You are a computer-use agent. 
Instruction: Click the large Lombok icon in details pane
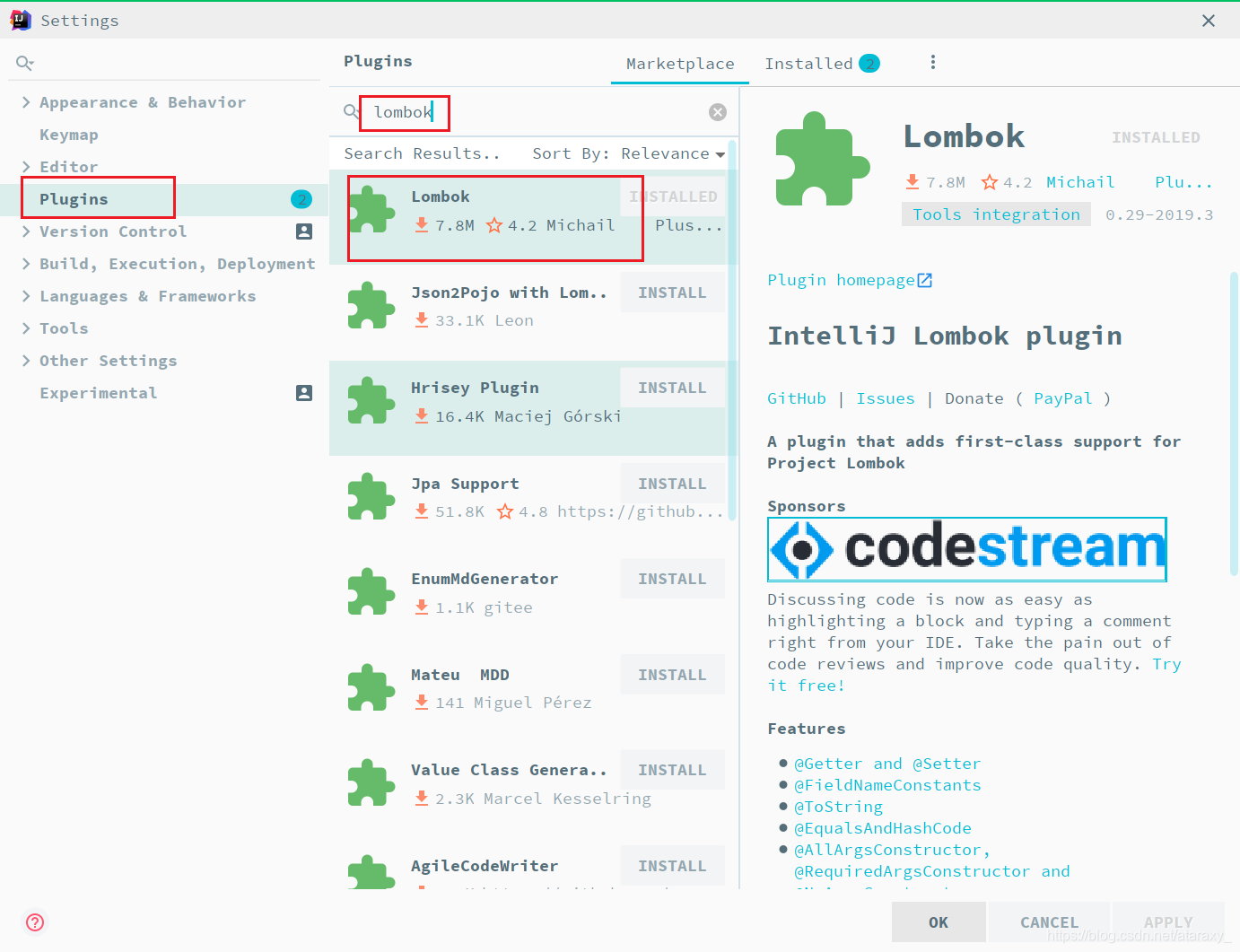click(823, 159)
